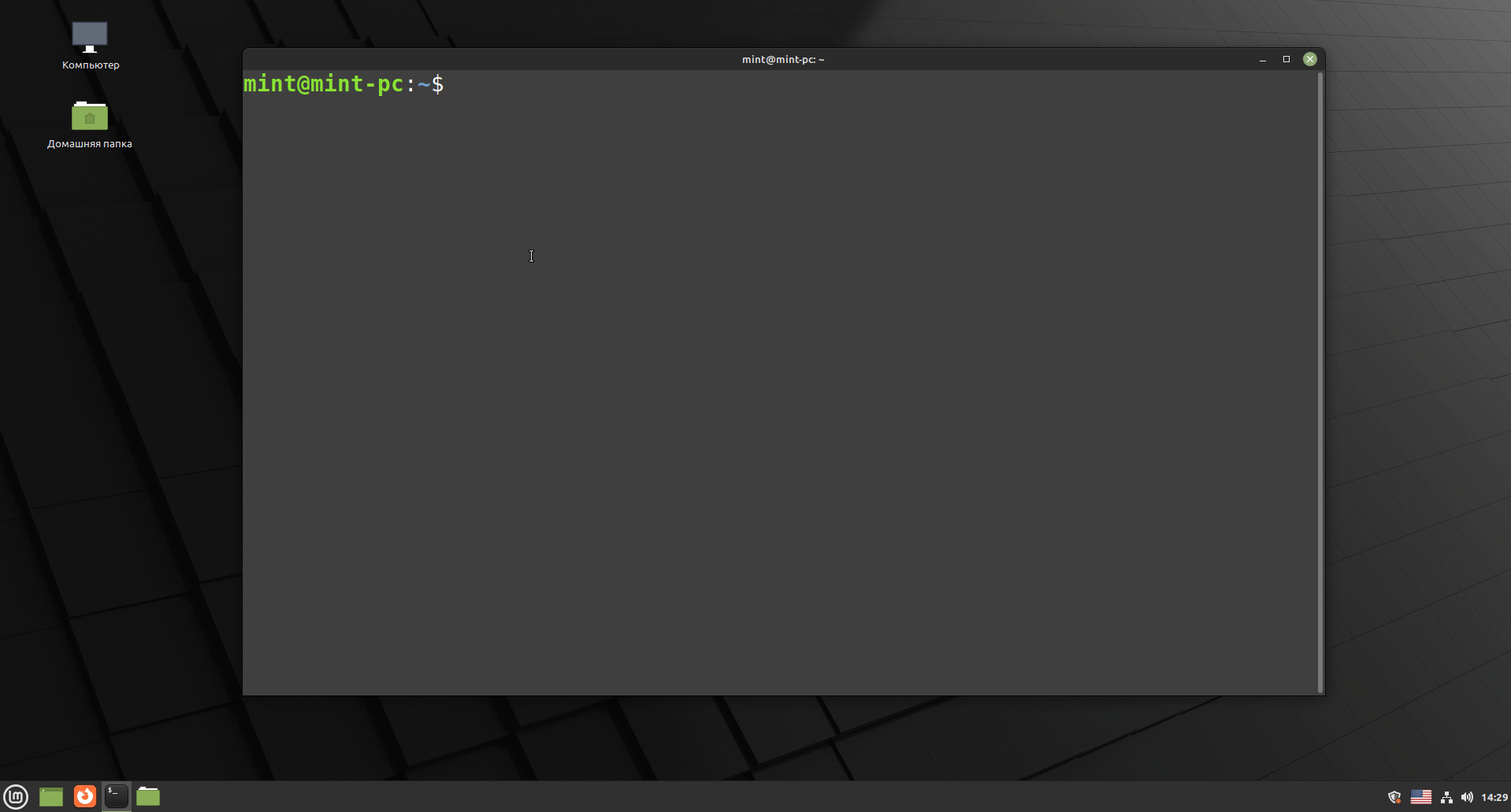Click the US keyboard layout flag

point(1421,797)
